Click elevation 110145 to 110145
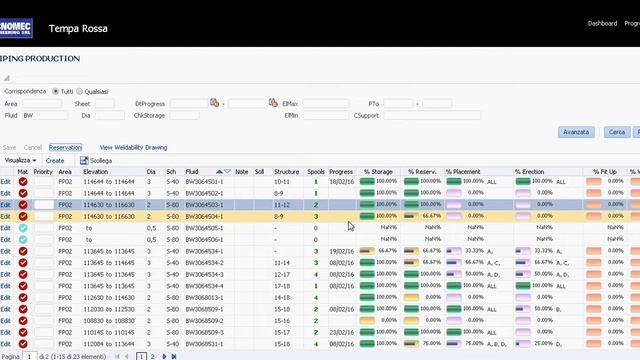 tap(109, 333)
